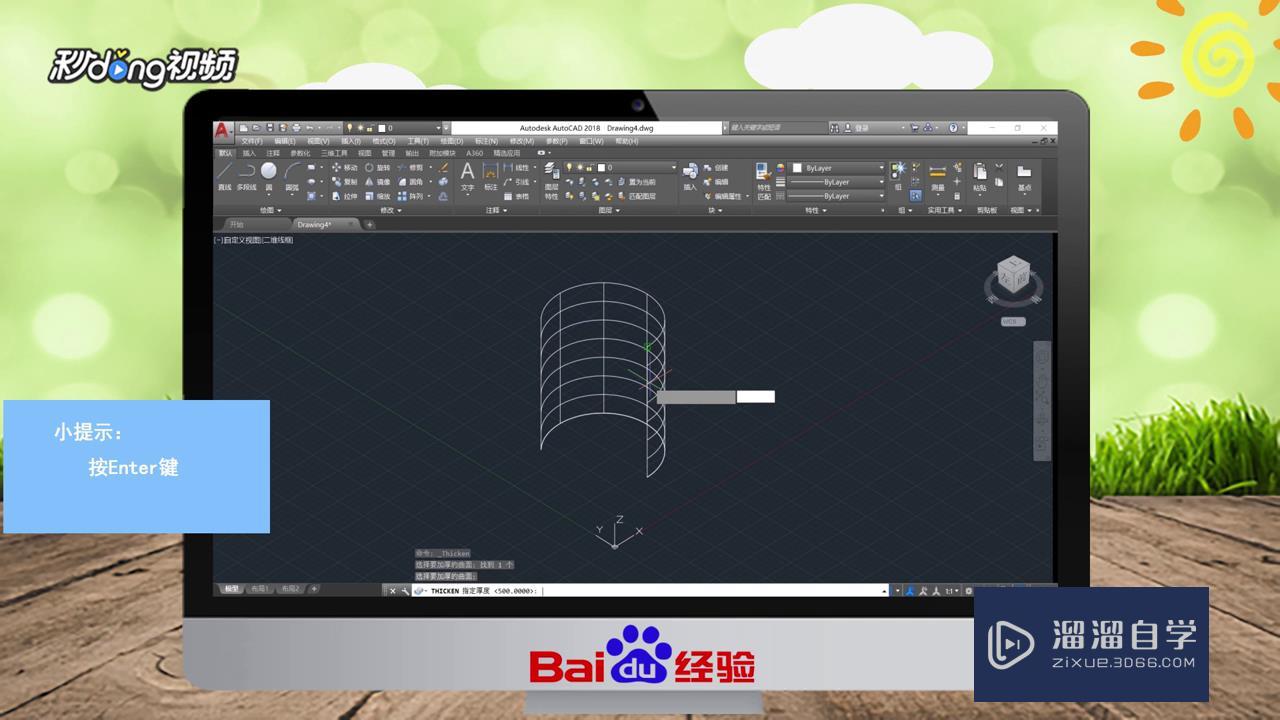Expand the Modify (修改) panel
The width and height of the screenshot is (1280, 720).
tap(390, 210)
